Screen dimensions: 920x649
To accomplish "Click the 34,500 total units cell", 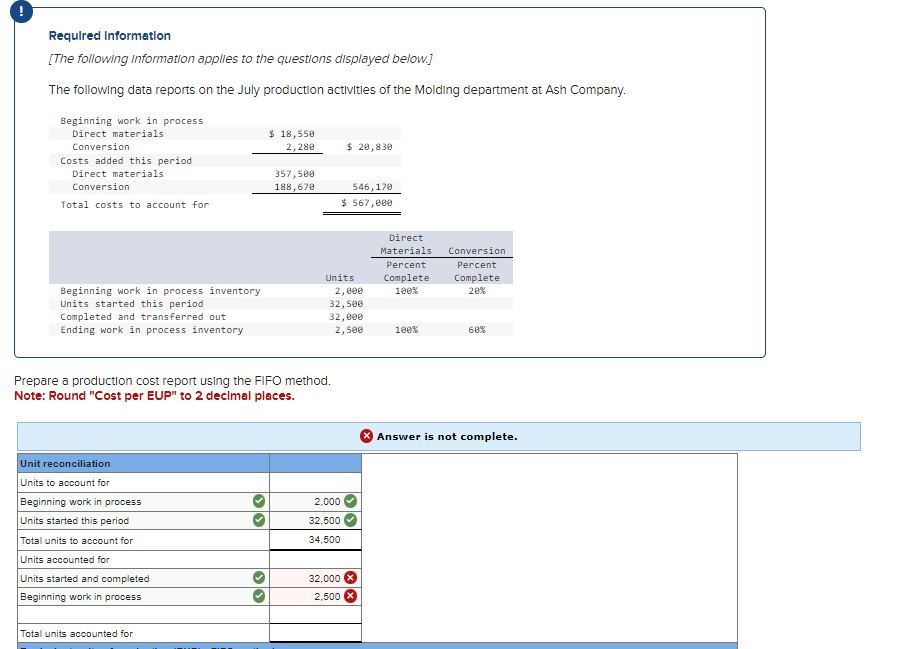I will click(315, 540).
